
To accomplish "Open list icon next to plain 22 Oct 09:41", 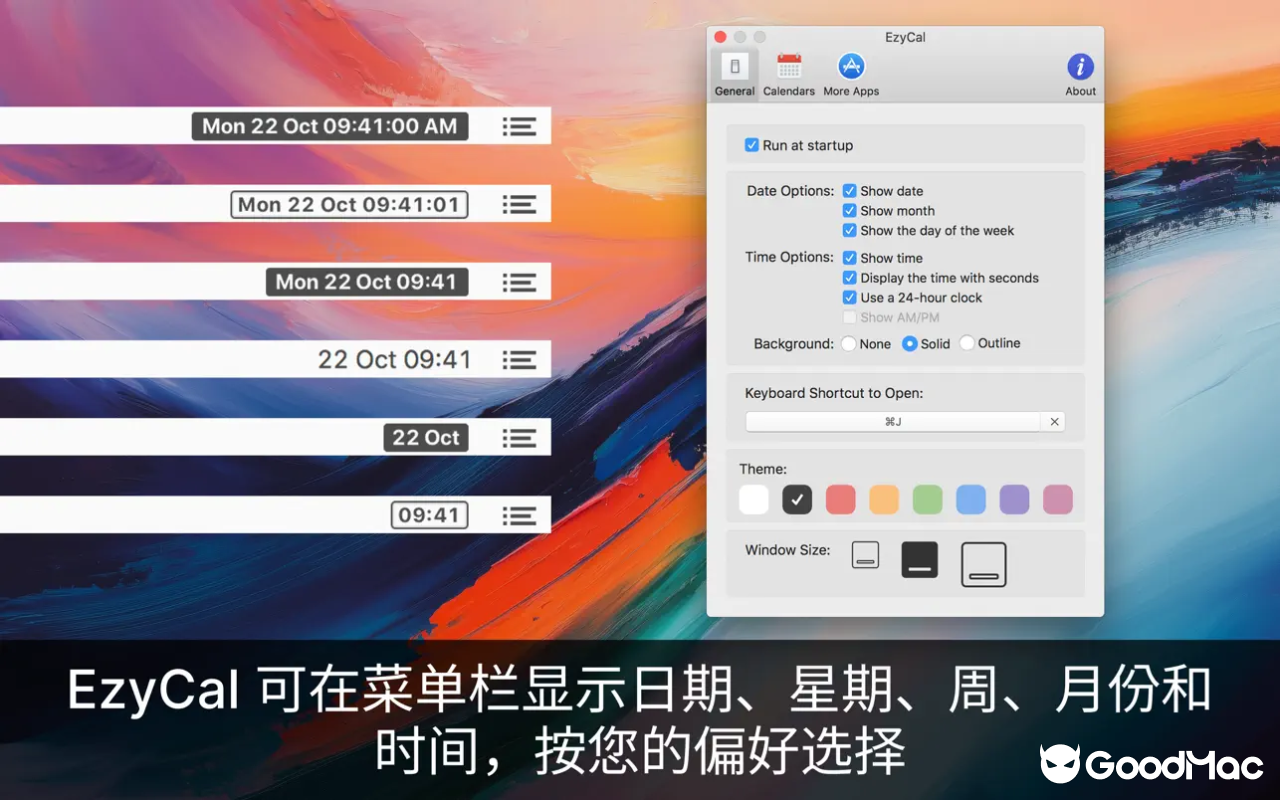I will click(x=519, y=360).
